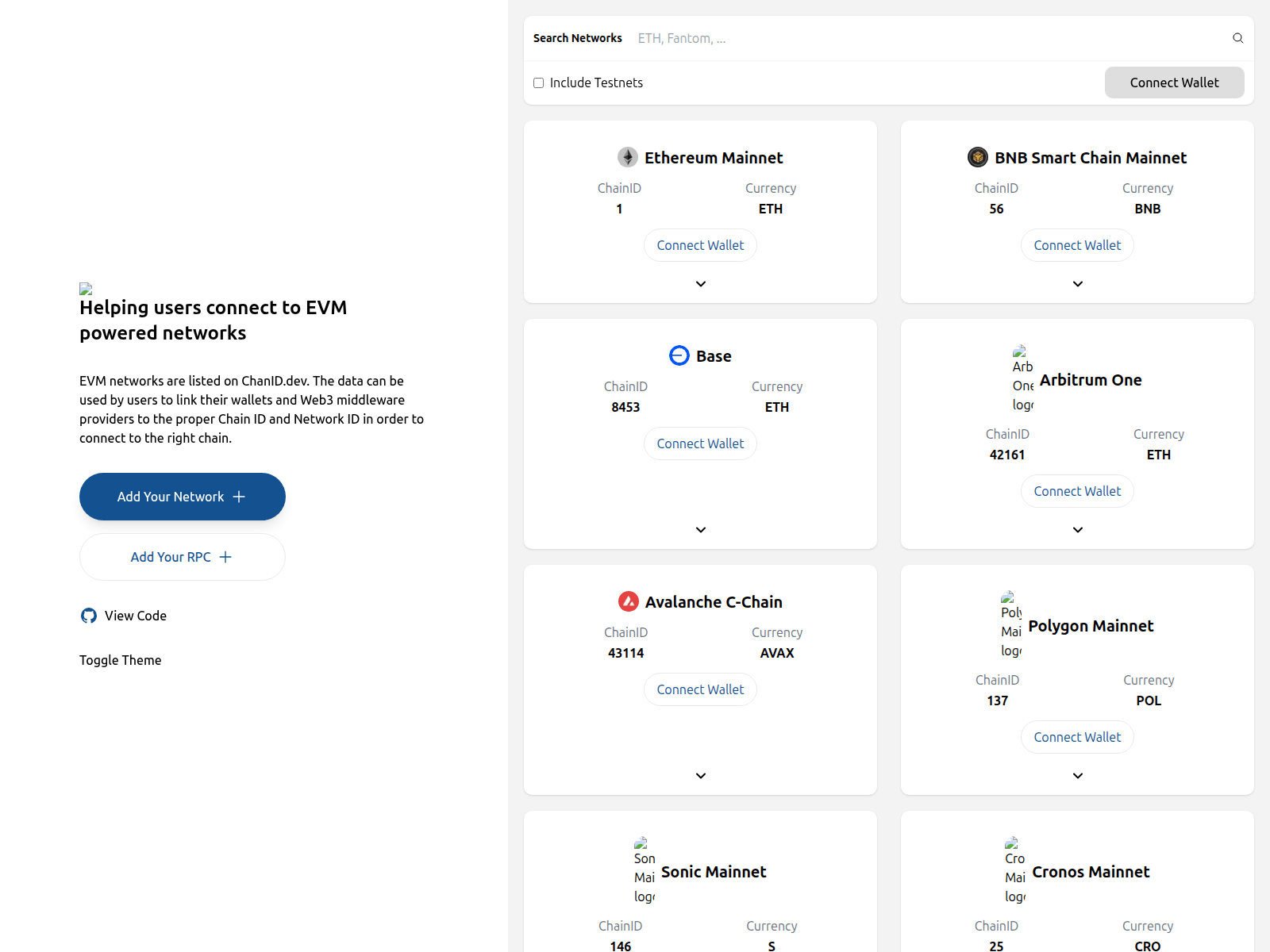
Task: Click the BNB currency value
Action: pos(1148,209)
